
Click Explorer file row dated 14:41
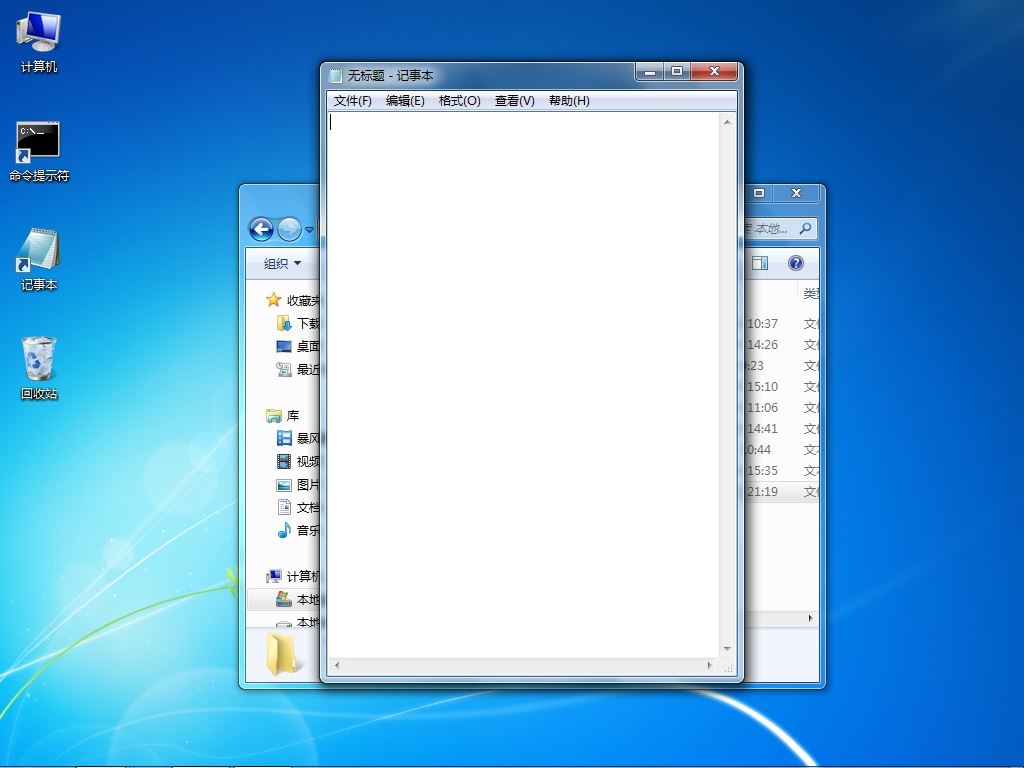click(782, 428)
